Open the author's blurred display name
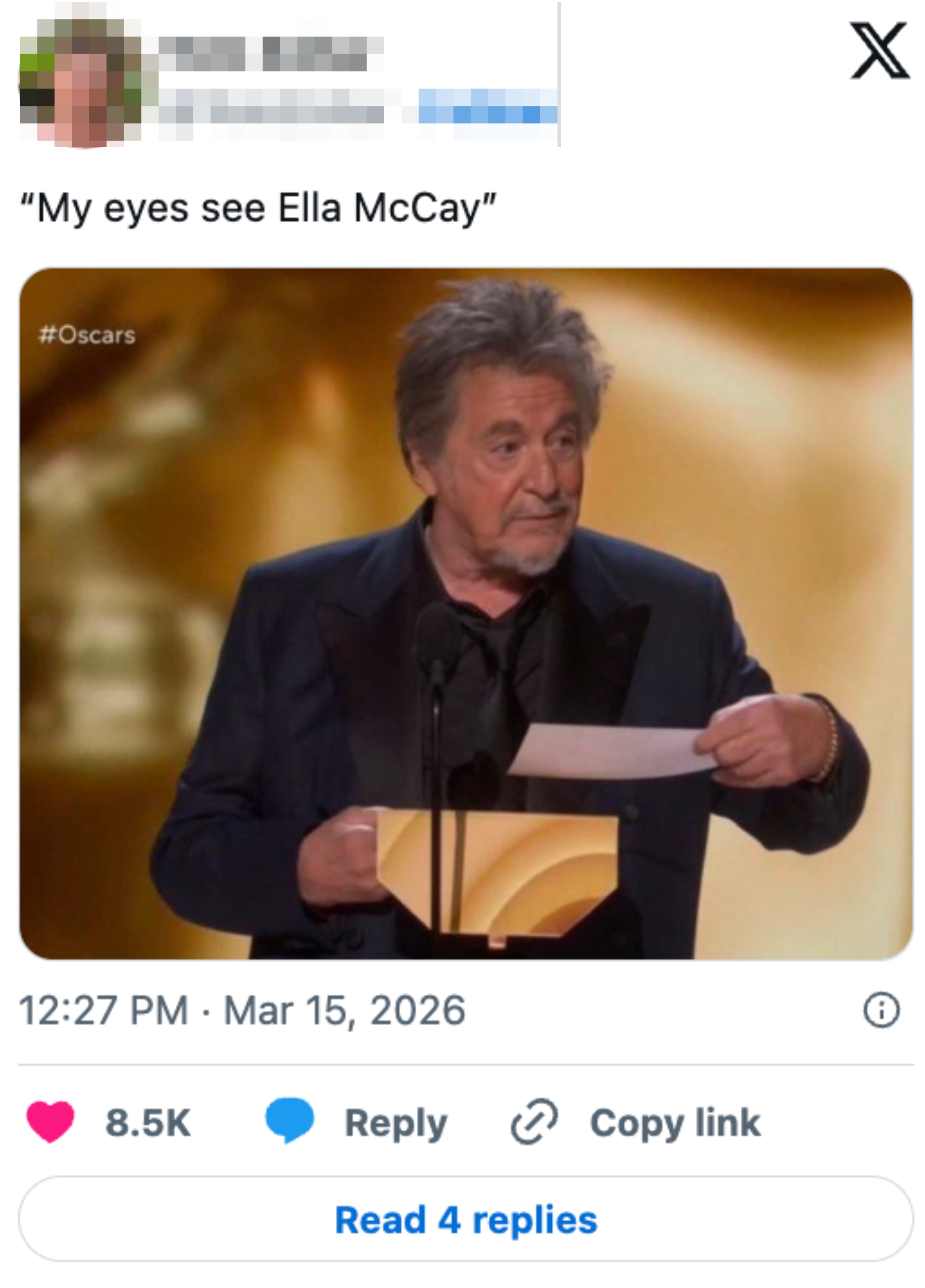 pyautogui.click(x=270, y=53)
